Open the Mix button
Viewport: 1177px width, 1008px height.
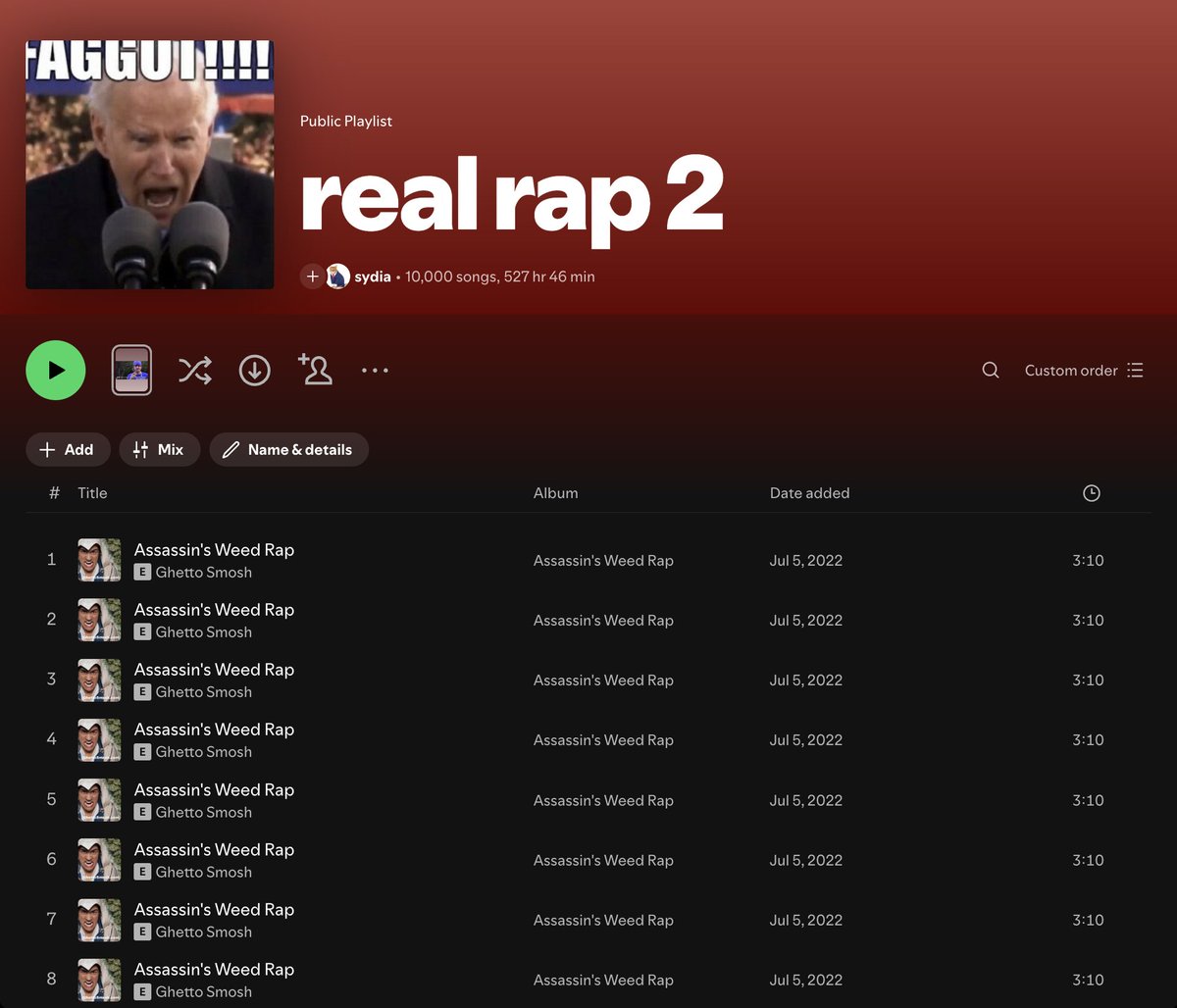pyautogui.click(x=159, y=450)
